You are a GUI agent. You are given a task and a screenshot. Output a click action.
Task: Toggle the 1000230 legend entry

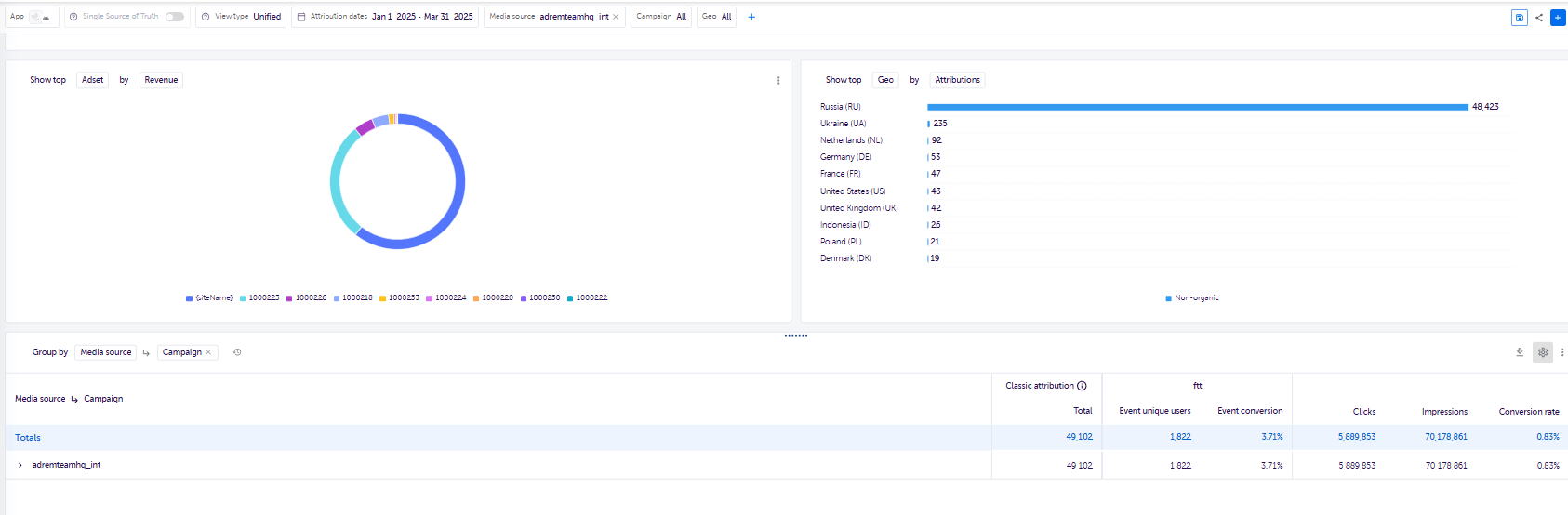coord(540,298)
